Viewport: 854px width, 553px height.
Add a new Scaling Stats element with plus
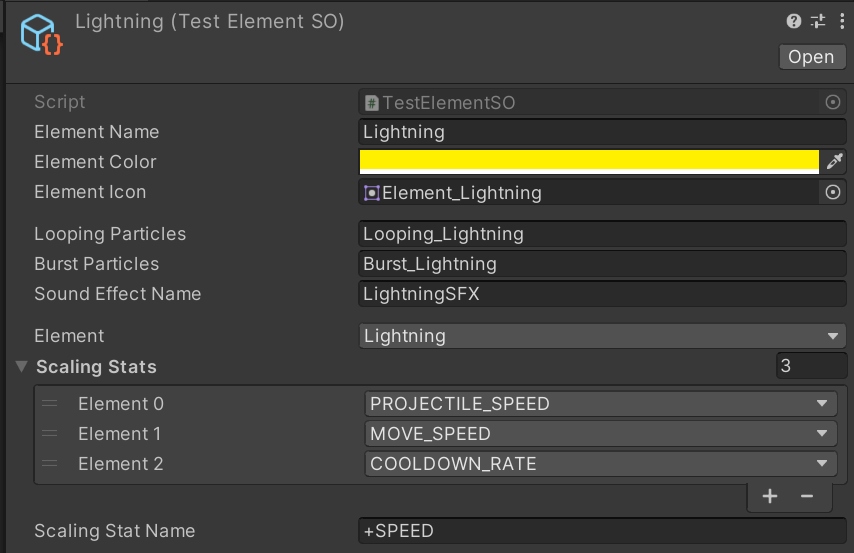click(770, 496)
